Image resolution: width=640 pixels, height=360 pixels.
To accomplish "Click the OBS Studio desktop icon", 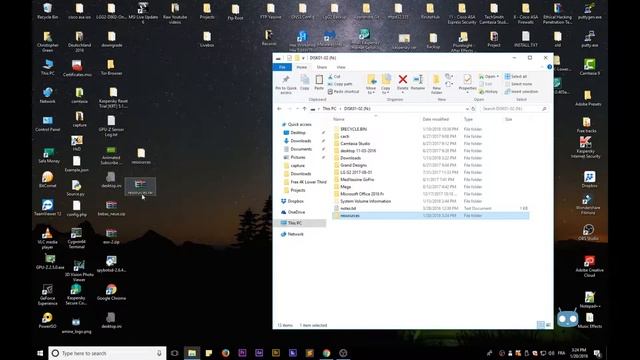I will (x=588, y=233).
